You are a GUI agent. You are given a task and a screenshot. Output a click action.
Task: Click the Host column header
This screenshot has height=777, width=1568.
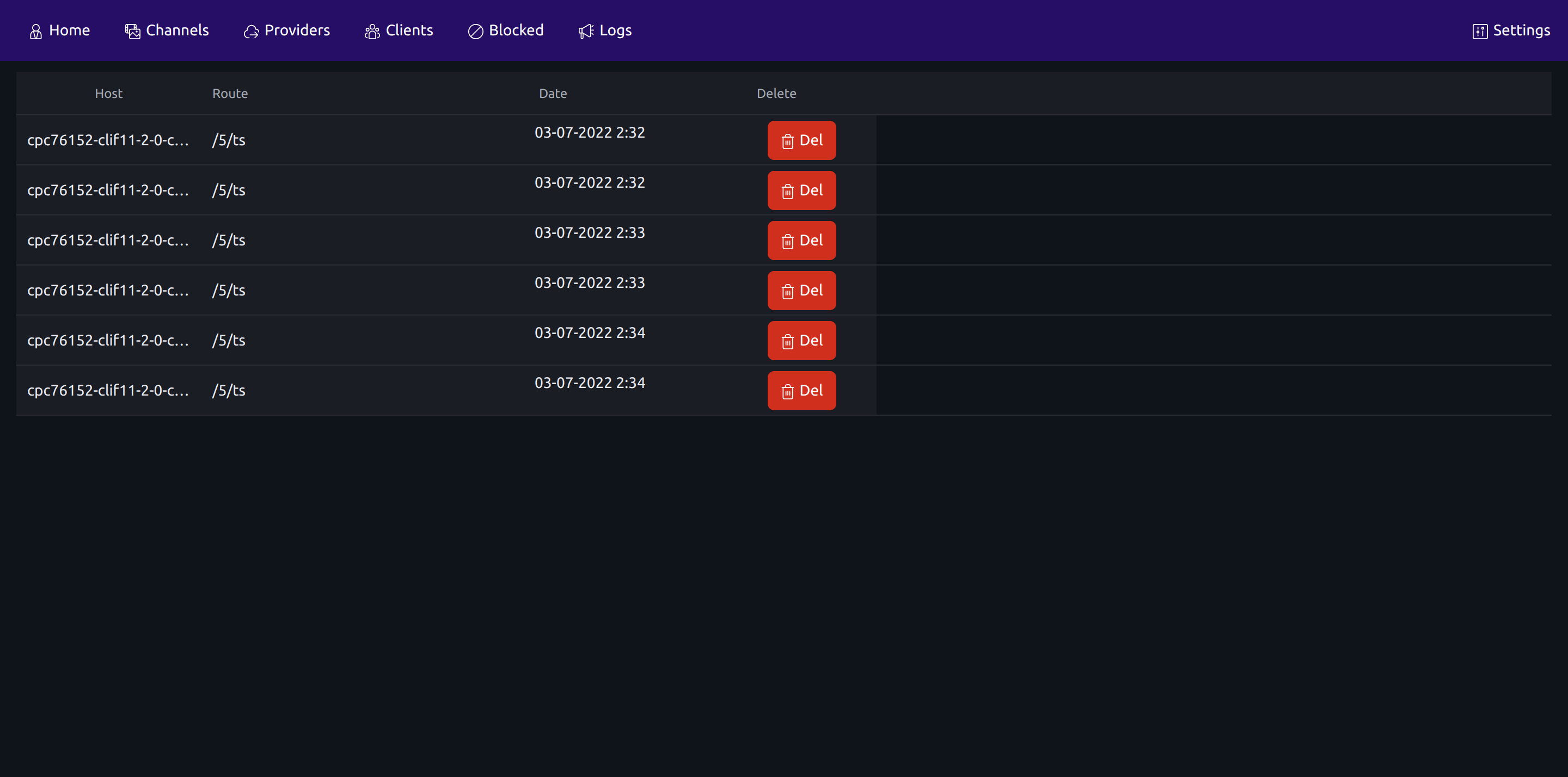coord(108,93)
